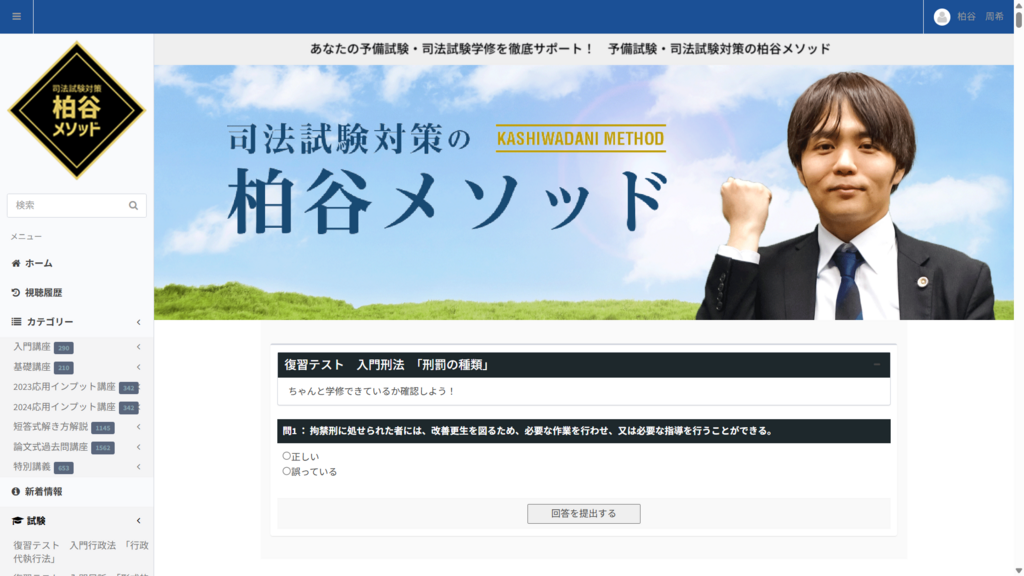Viewport: 1024px width, 576px height.
Task: Expand the 入門講座 category
Action: pyautogui.click(x=138, y=347)
